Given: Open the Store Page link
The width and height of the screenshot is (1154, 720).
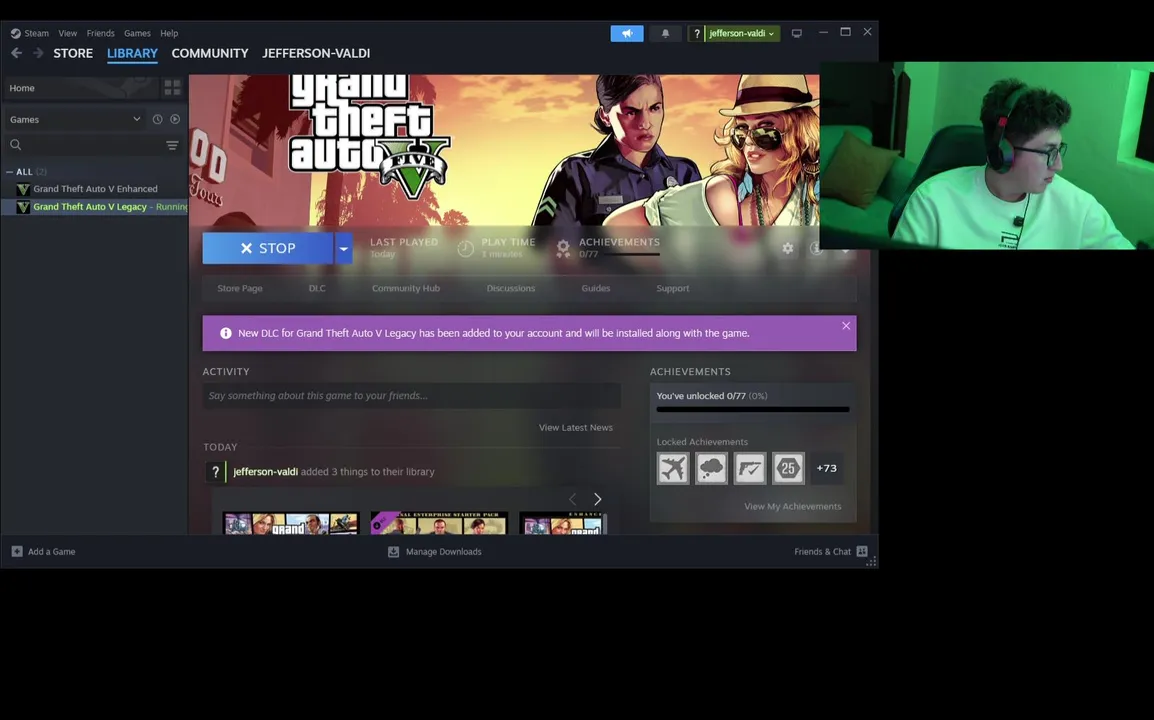Looking at the screenshot, I should coord(240,289).
